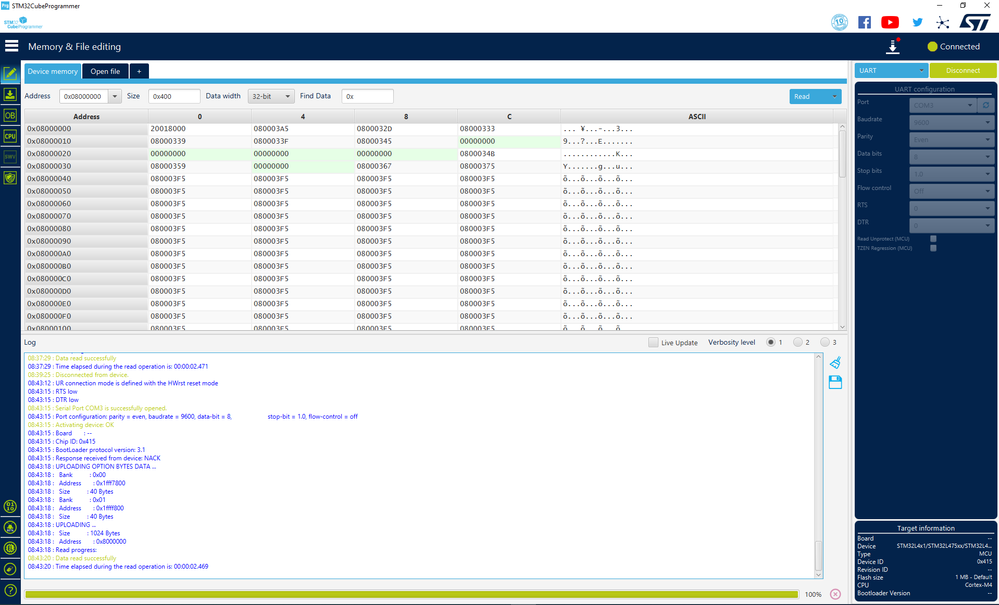Viewport: 999px width, 605px height.
Task: Open Erasing & Programming download sidebar icon
Action: click(10, 95)
